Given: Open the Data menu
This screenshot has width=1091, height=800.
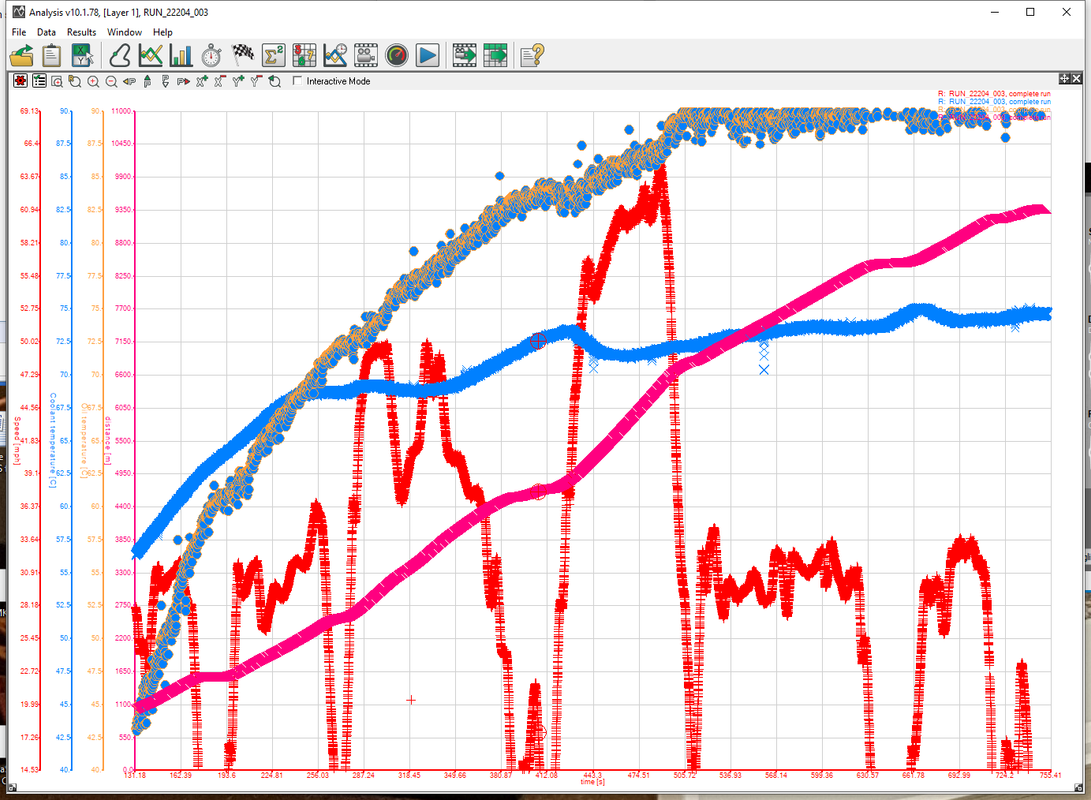Looking at the screenshot, I should (46, 32).
